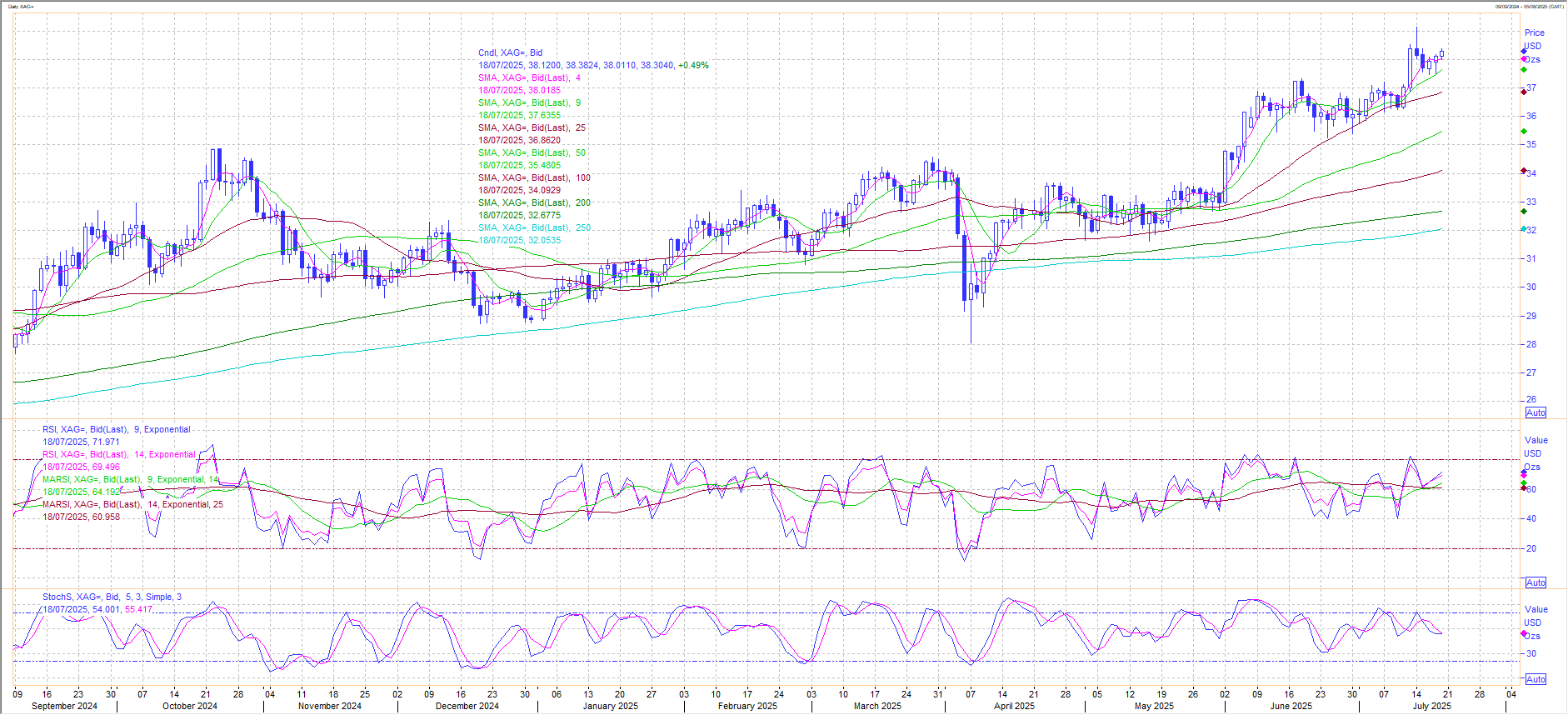Click the Auto scale button in price panel
This screenshot has height=715, width=1568.
[1536, 412]
